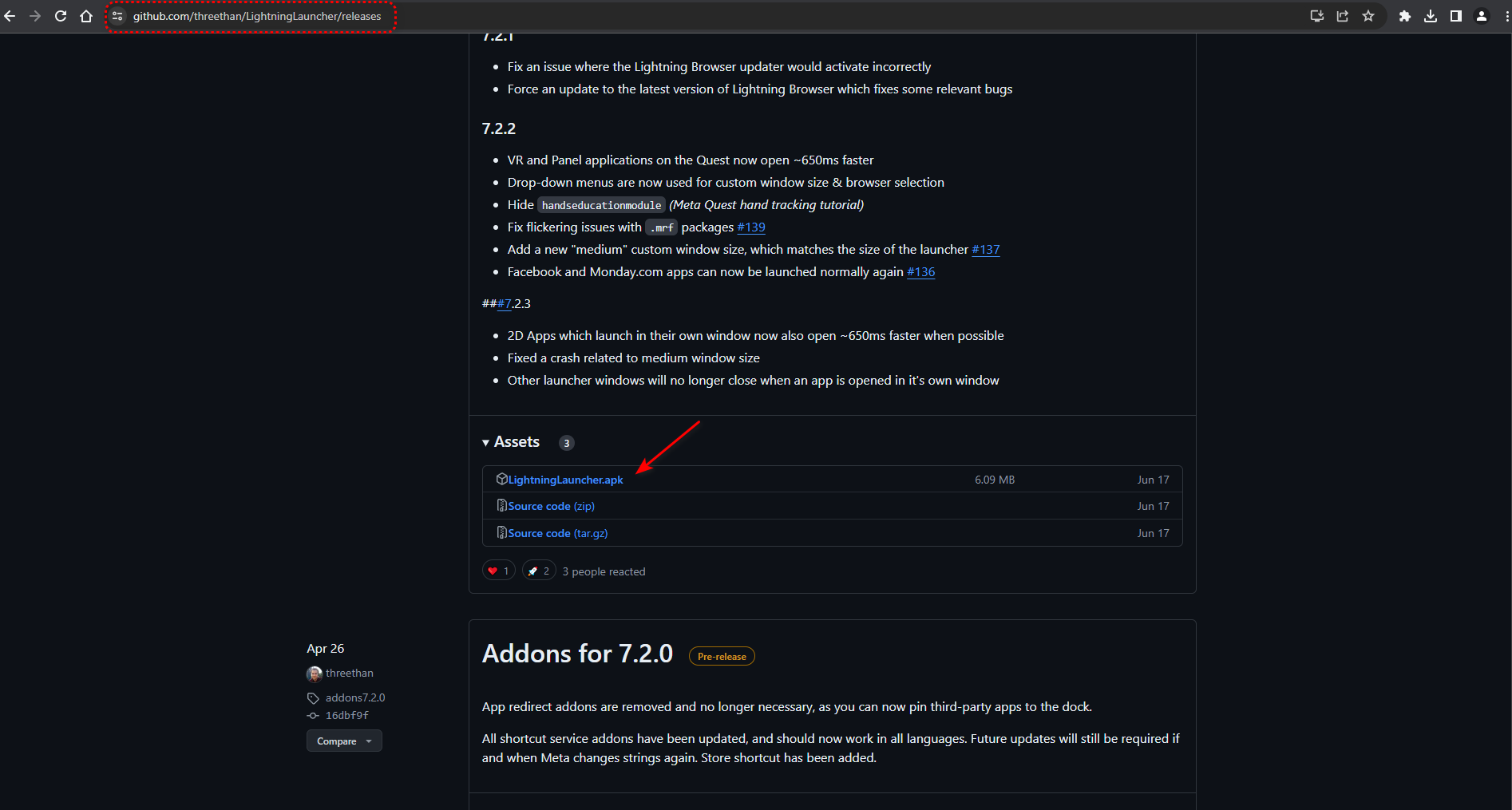This screenshot has width=1512, height=810.
Task: Collapse the Assets section
Action: pyautogui.click(x=511, y=442)
